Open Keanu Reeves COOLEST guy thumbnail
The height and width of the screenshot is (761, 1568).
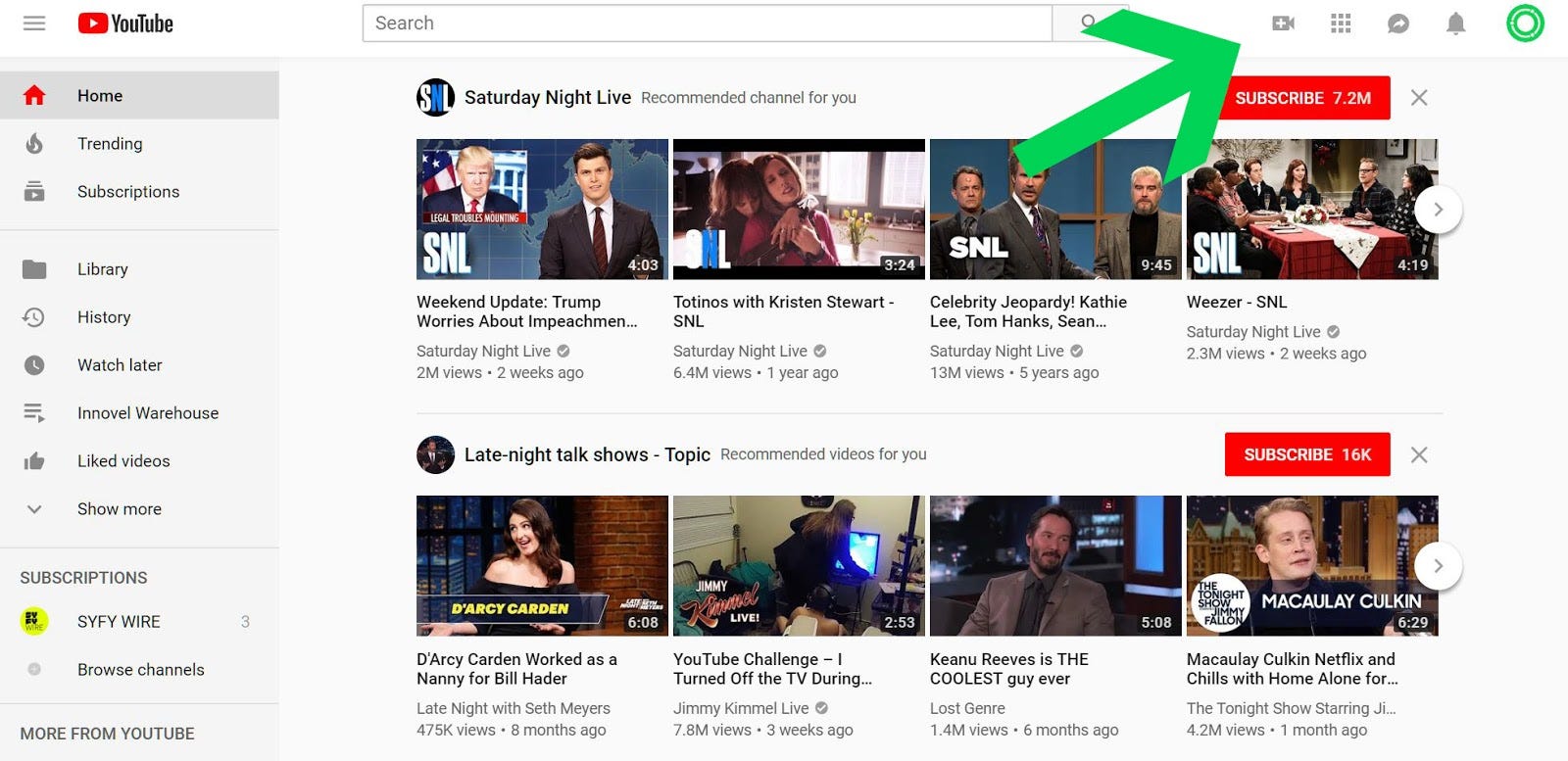point(1055,566)
